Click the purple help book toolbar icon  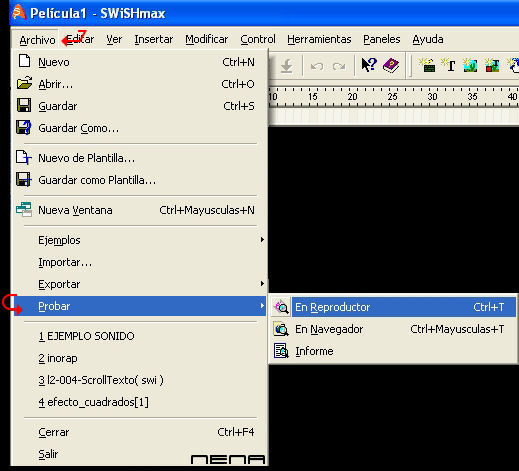[x=391, y=65]
